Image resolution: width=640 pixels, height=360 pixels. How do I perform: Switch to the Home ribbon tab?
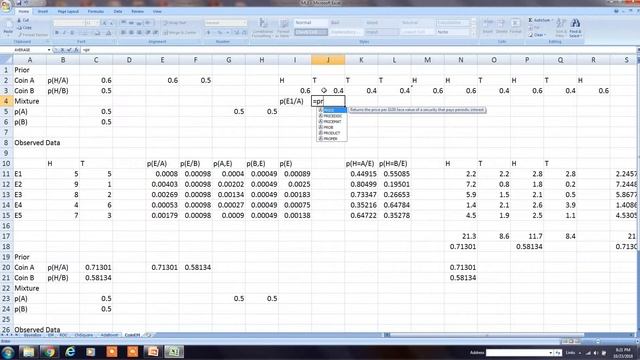24,11
